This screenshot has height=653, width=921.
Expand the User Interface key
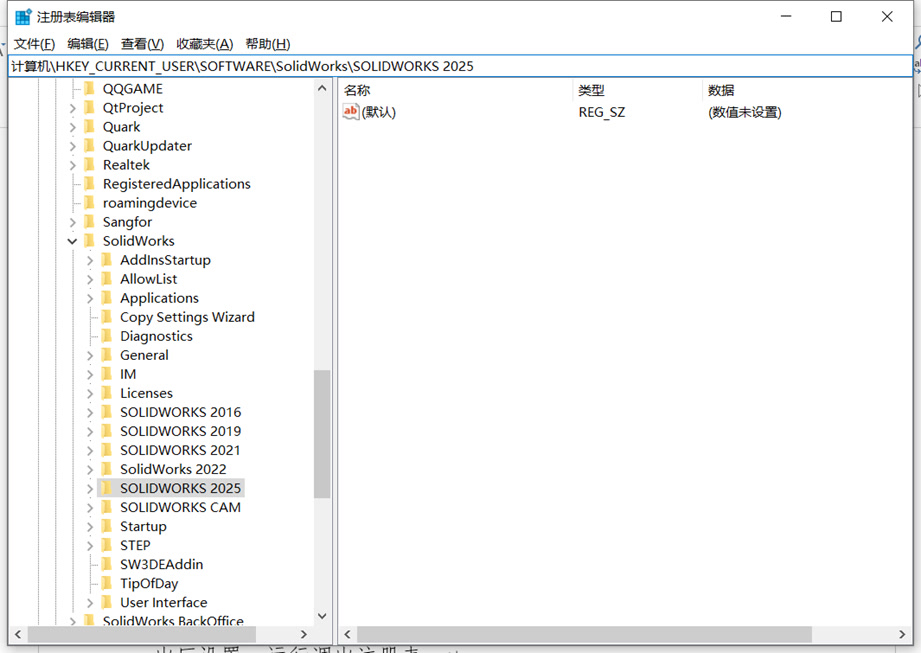[x=90, y=602]
